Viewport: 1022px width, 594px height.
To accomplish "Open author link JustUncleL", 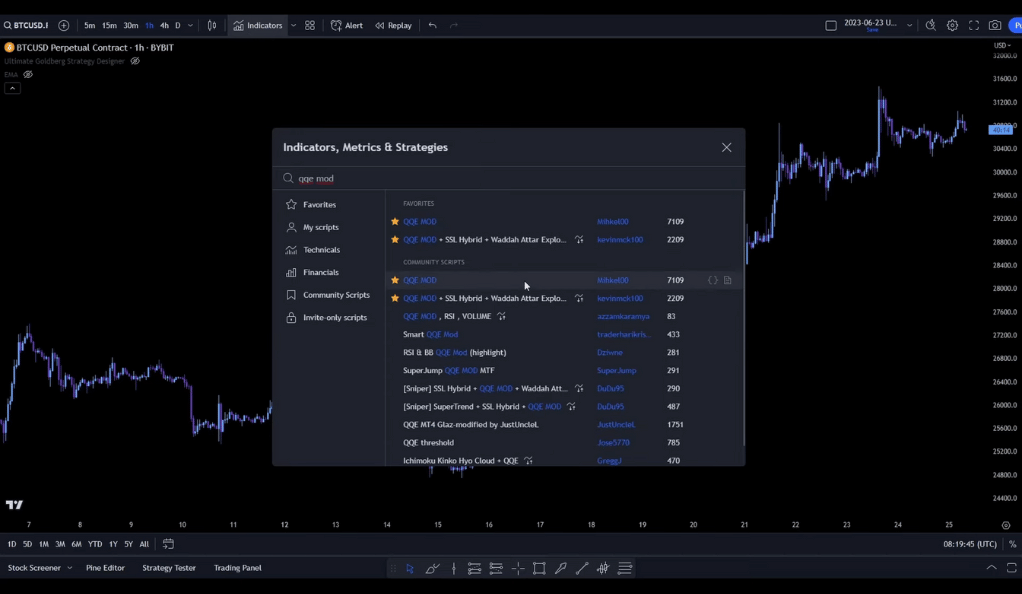I will (615, 424).
